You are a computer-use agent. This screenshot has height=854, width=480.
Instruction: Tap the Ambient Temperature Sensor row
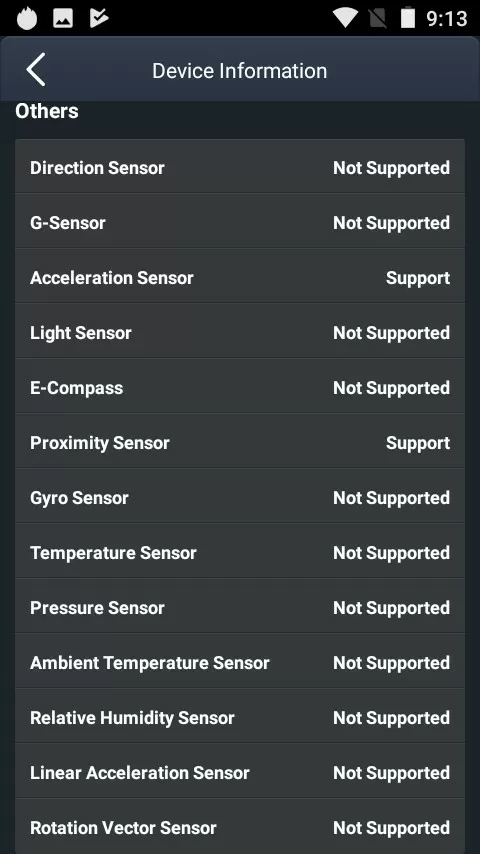pos(240,662)
